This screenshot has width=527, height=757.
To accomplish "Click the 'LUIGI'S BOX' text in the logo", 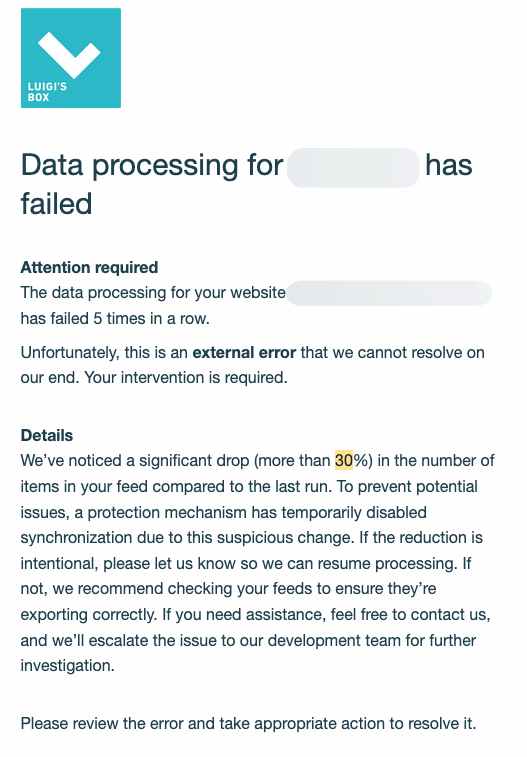I will [47, 92].
